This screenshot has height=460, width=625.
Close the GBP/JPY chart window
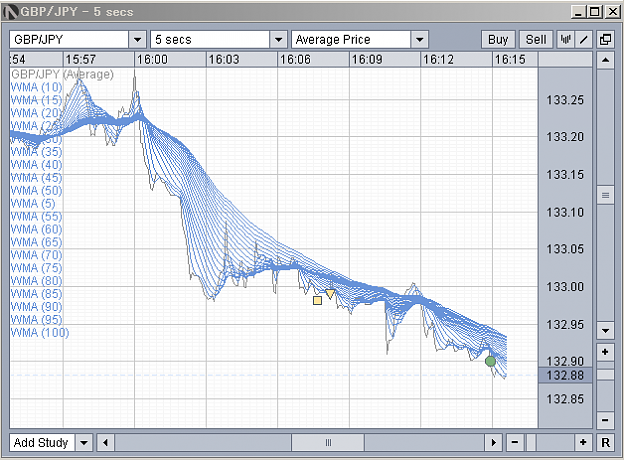(x=613, y=12)
